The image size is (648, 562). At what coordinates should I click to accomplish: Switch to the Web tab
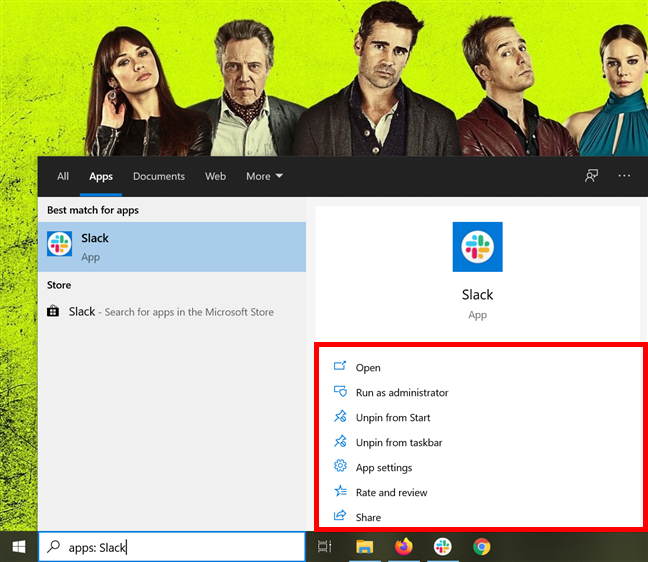point(215,176)
